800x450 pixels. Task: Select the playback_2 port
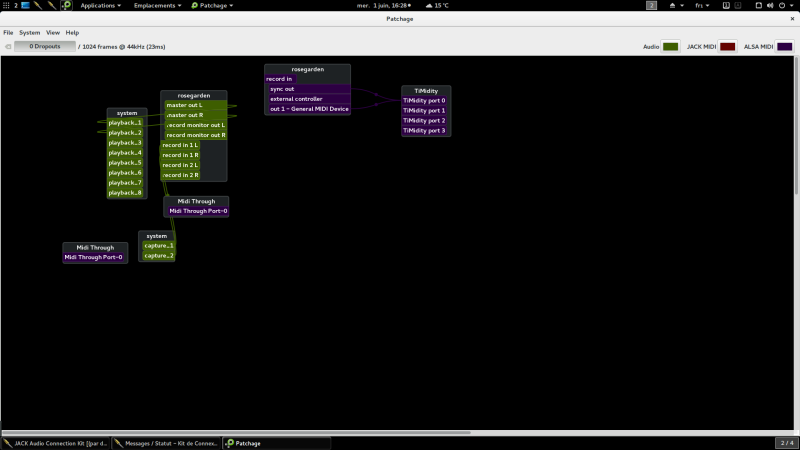125,133
